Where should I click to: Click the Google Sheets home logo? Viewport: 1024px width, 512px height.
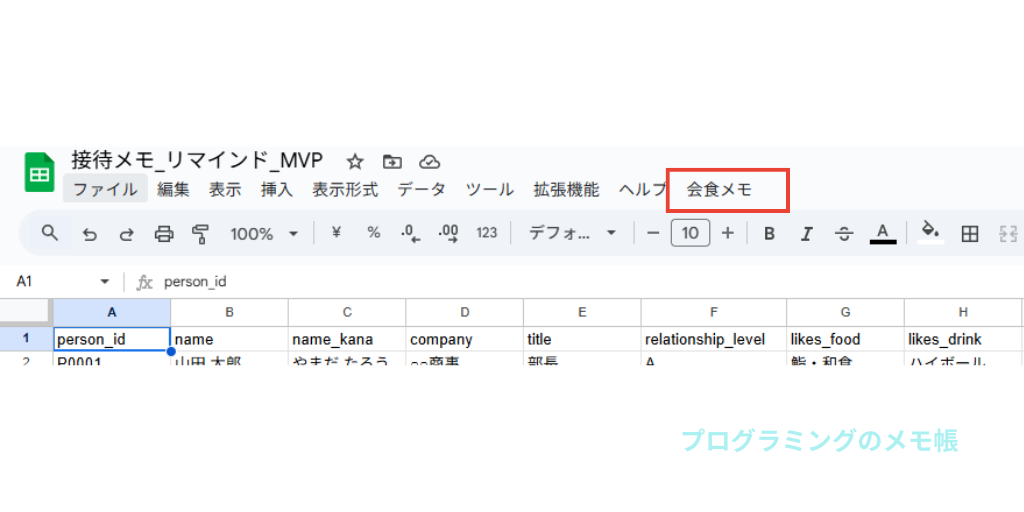click(x=40, y=173)
